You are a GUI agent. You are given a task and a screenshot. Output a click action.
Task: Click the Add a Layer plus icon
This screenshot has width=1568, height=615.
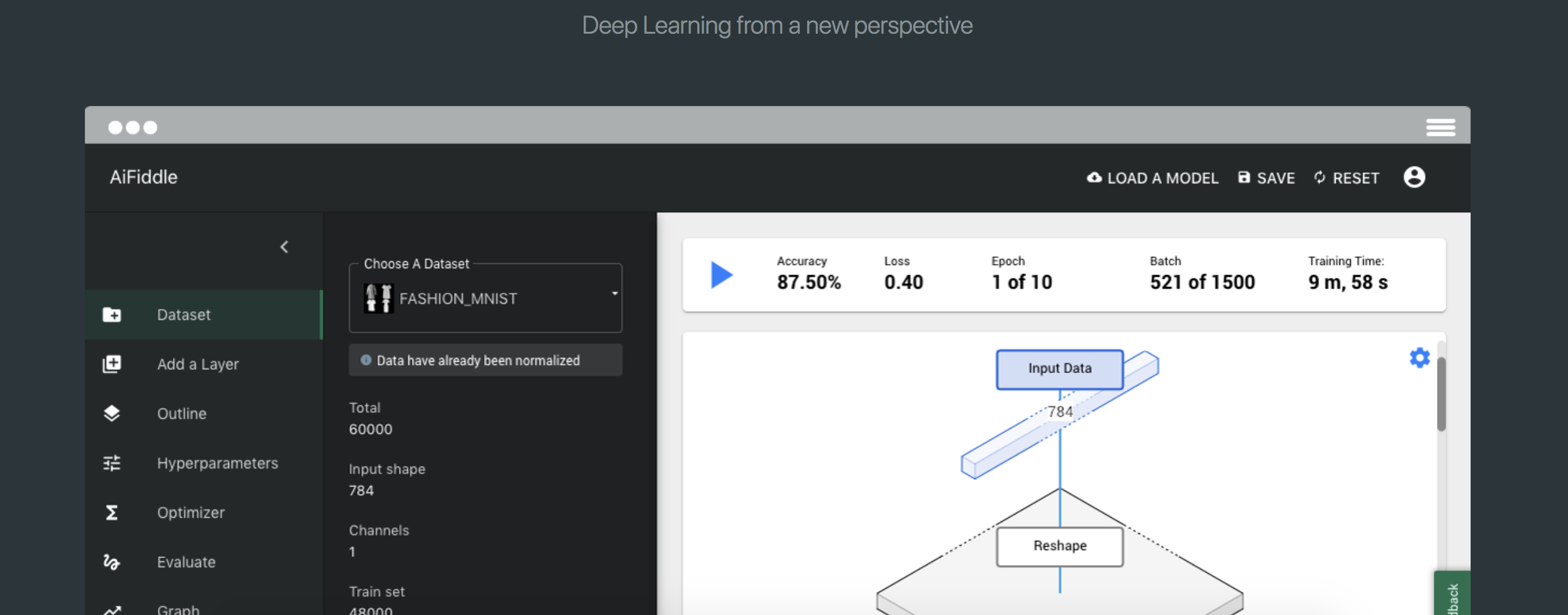(112, 364)
